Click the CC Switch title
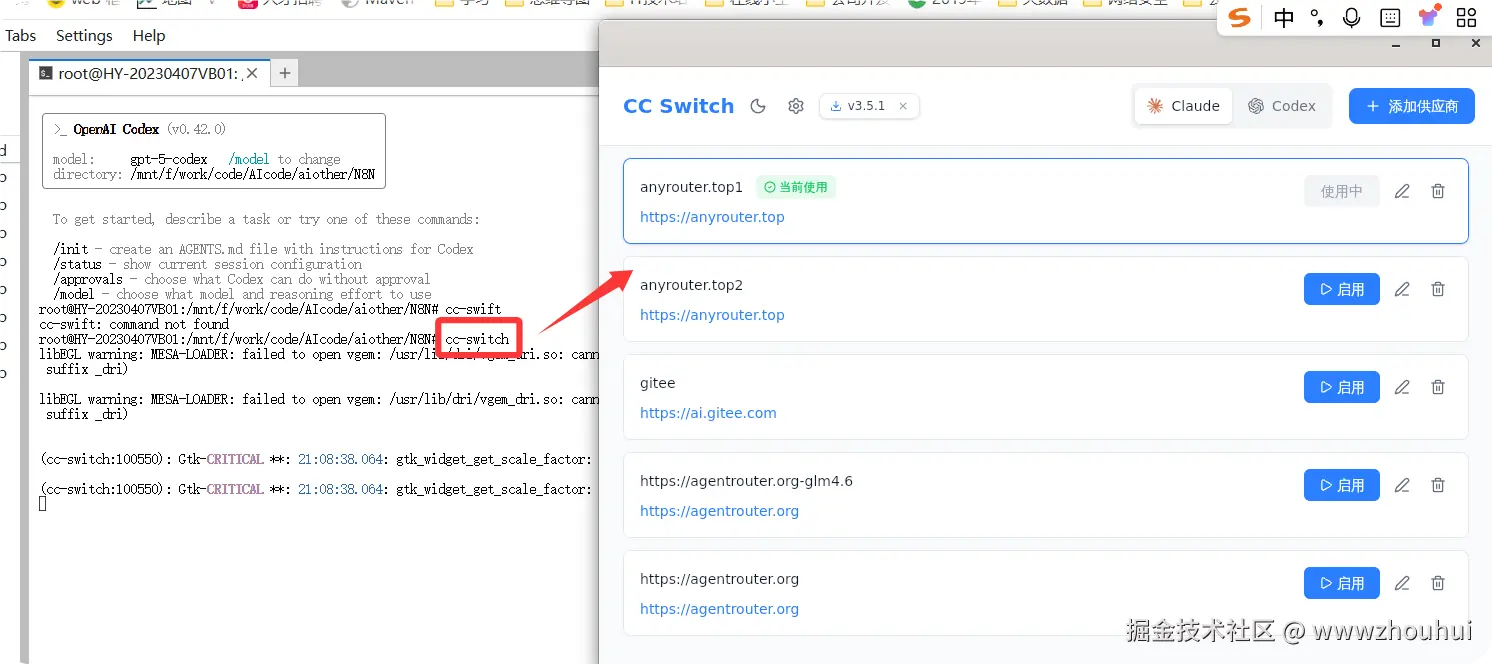Image resolution: width=1492 pixels, height=664 pixels. 678,106
